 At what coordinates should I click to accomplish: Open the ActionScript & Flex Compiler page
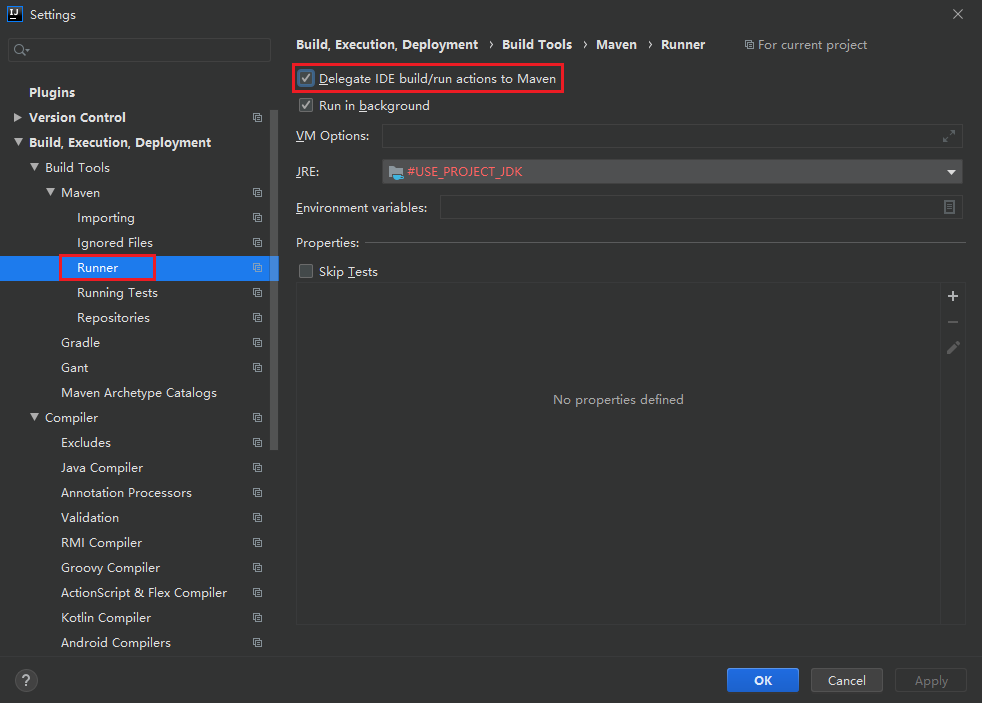(143, 593)
